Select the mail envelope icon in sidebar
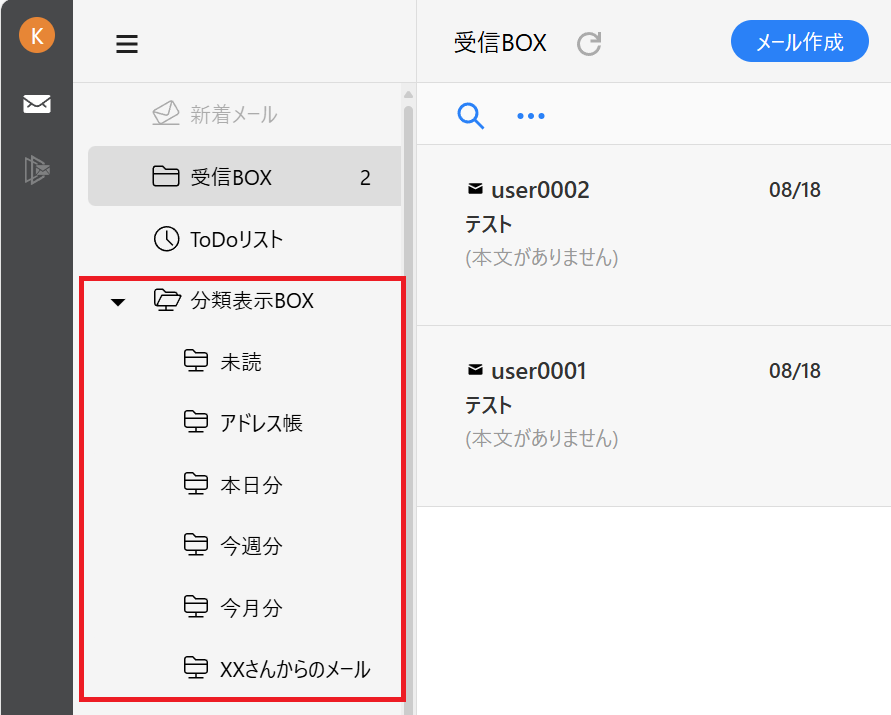The width and height of the screenshot is (891, 715). click(37, 104)
